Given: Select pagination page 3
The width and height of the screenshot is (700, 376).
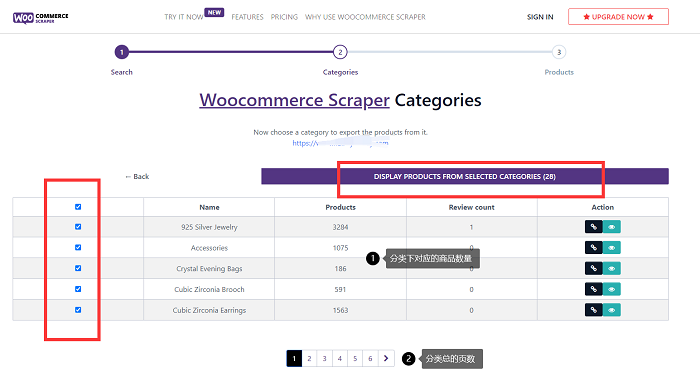Looking at the screenshot, I should pyautogui.click(x=325, y=358).
